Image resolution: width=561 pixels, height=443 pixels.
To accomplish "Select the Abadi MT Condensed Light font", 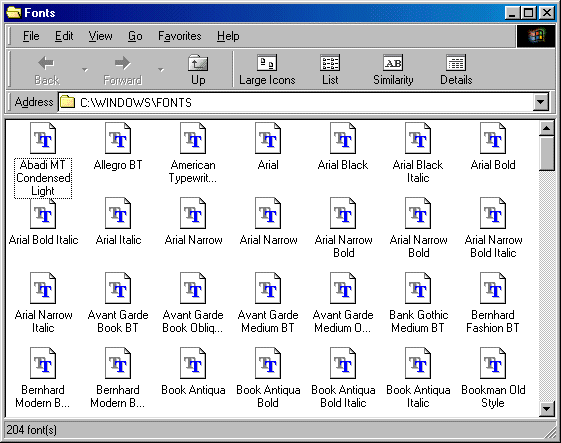I will tap(43, 160).
